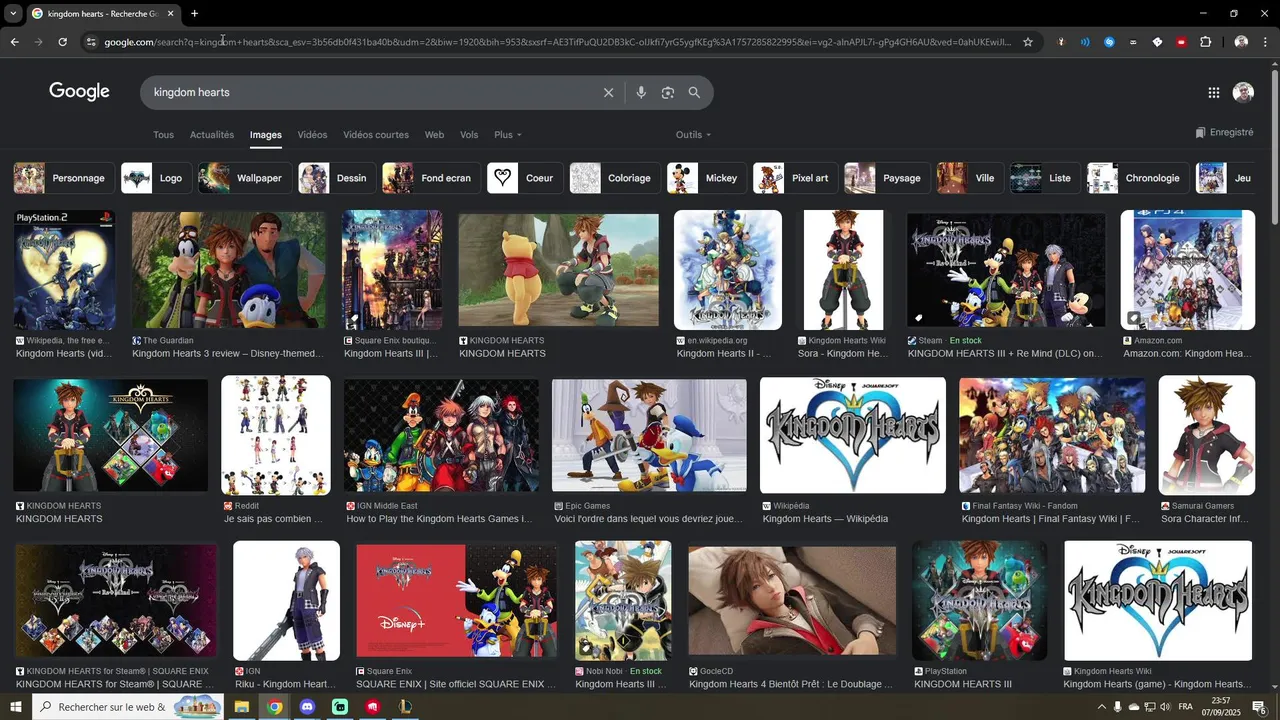Filter images by Chronologie chip
This screenshot has width=1280, height=720.
pyautogui.click(x=1138, y=178)
